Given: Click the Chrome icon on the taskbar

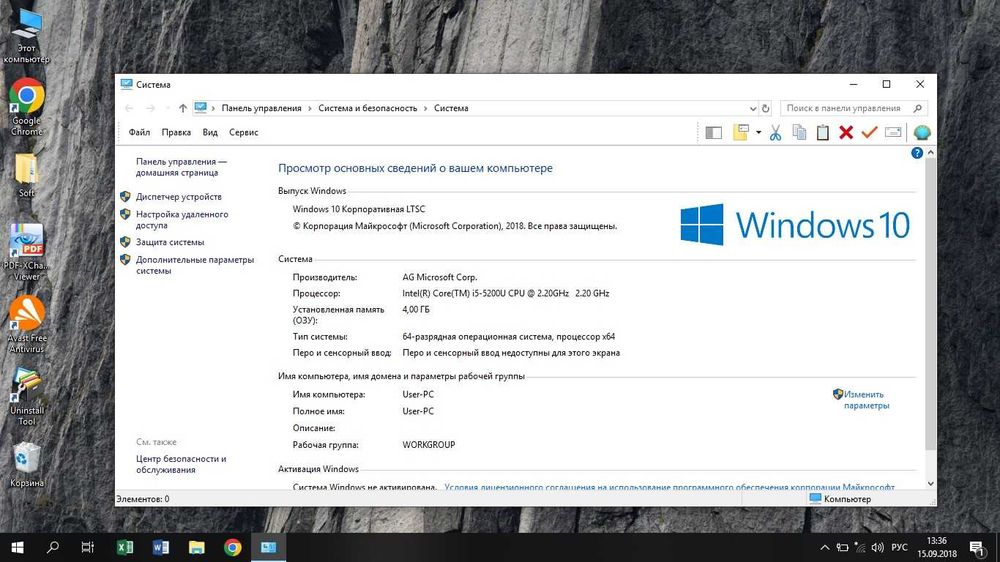Looking at the screenshot, I should coord(233,547).
